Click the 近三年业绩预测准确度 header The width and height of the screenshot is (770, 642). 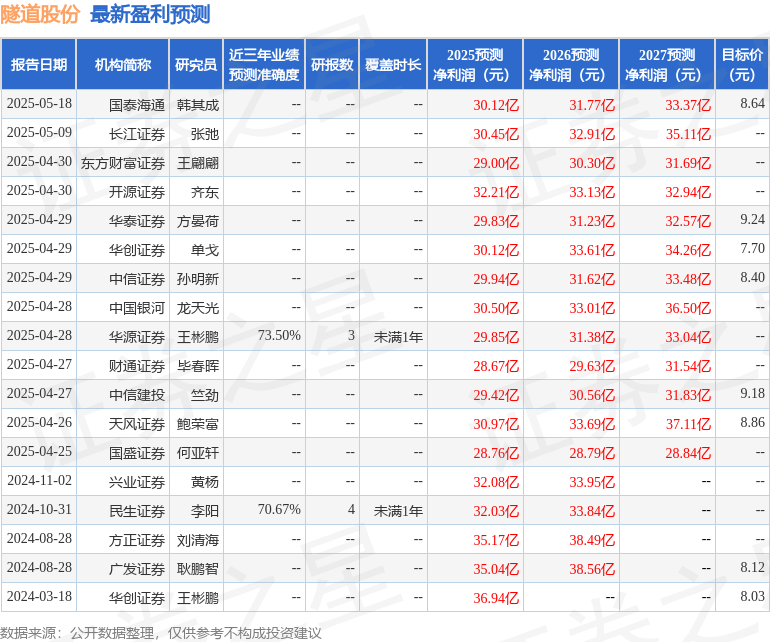264,64
